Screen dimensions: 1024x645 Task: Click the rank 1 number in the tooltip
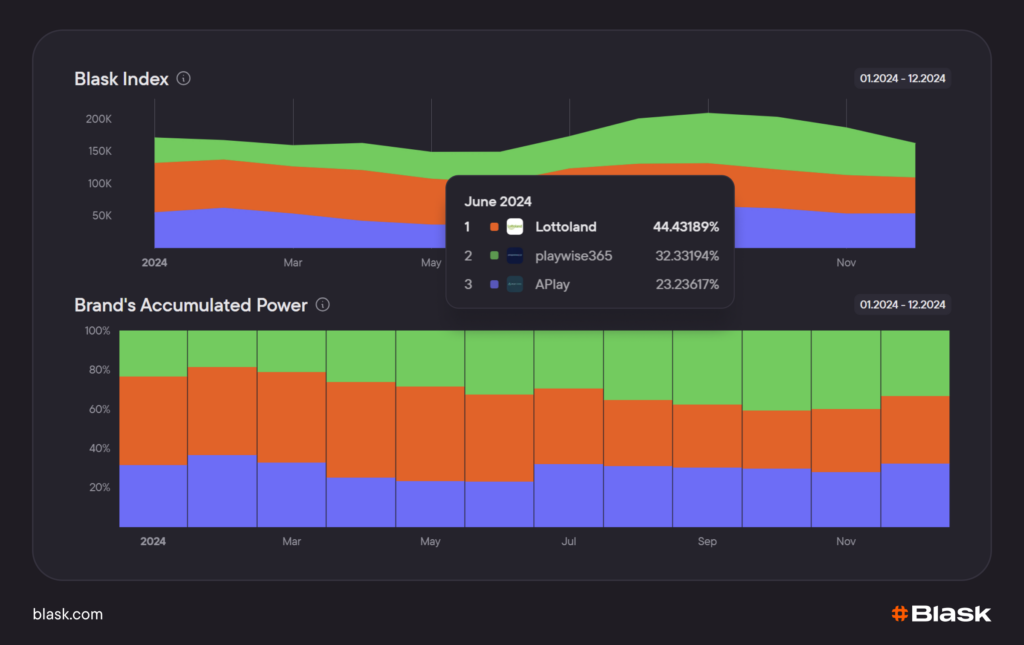coord(467,227)
